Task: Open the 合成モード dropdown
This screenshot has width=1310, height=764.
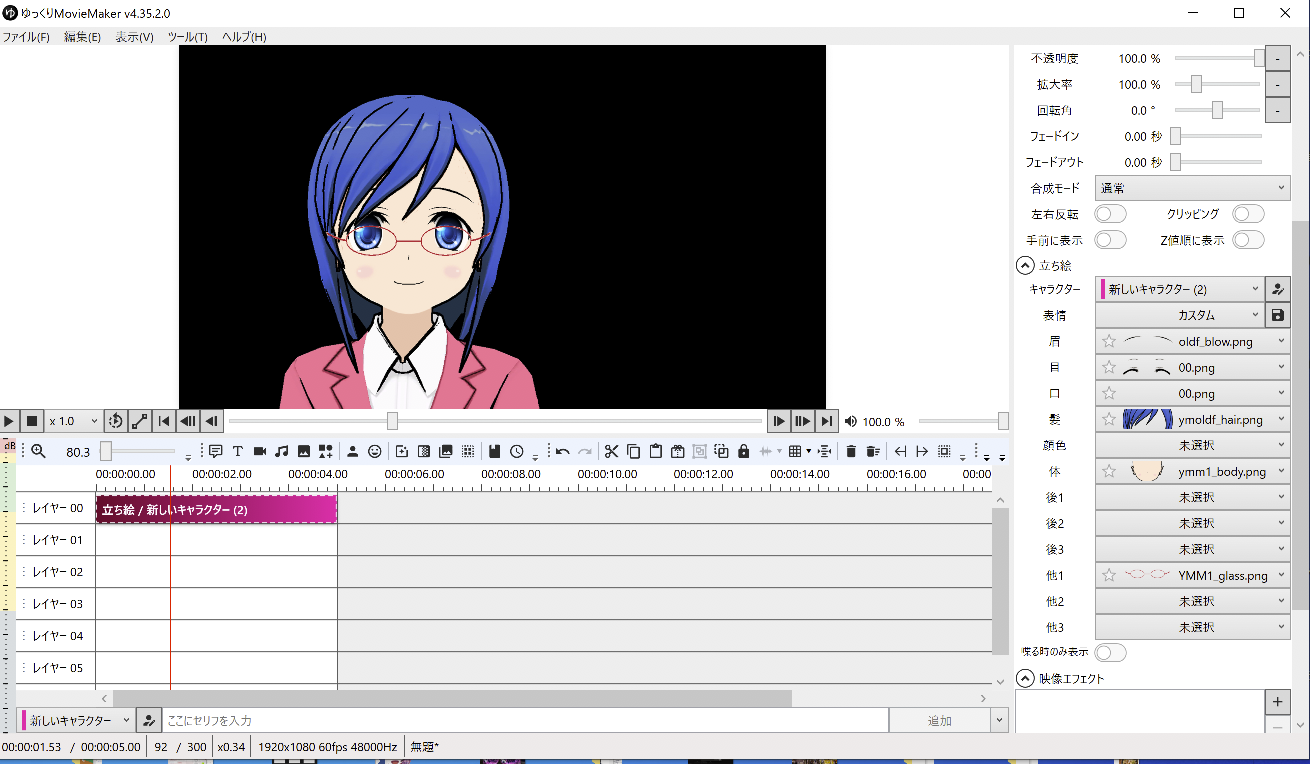Action: (x=1192, y=188)
